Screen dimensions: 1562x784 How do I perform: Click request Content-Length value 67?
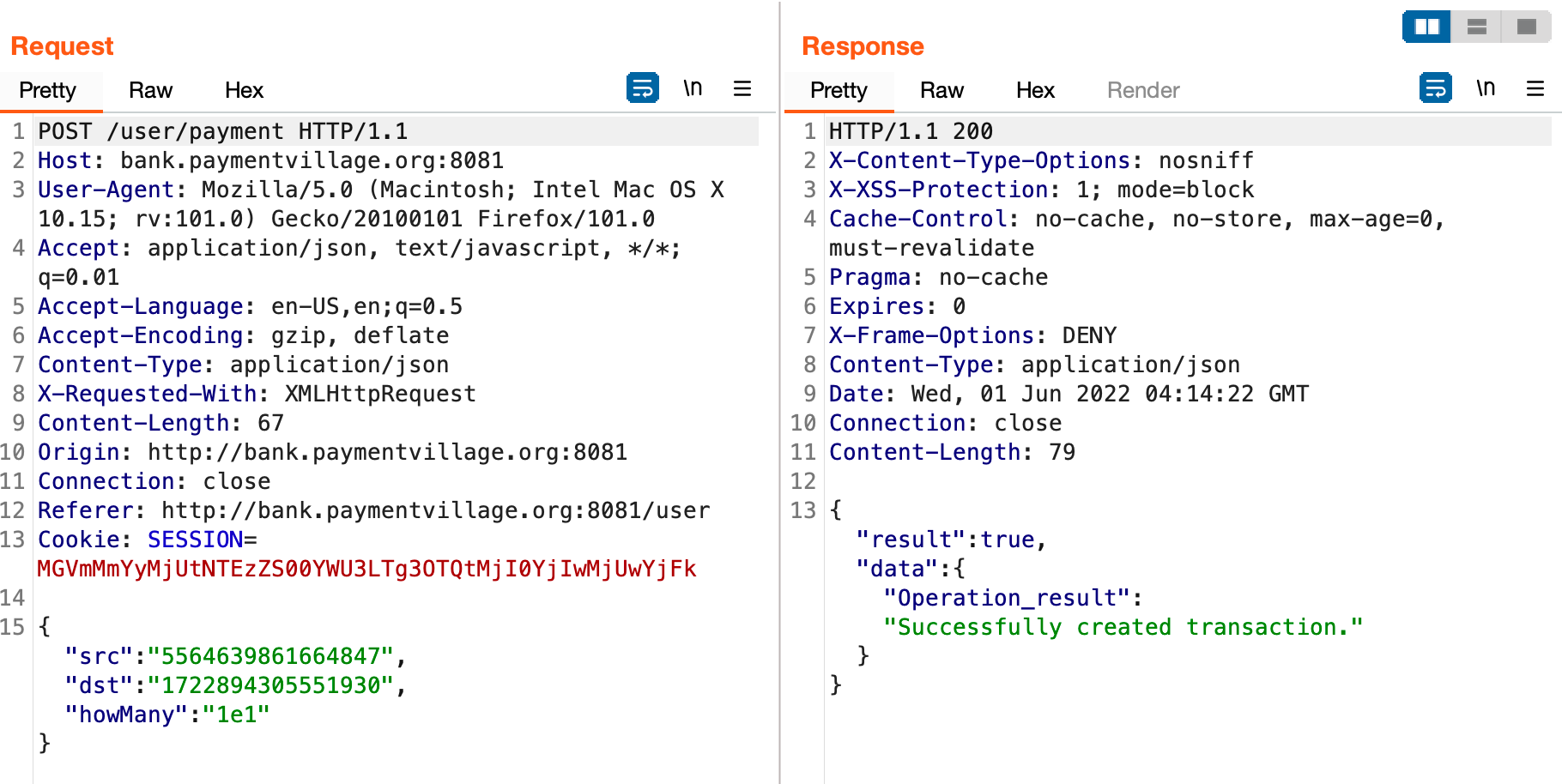(270, 423)
